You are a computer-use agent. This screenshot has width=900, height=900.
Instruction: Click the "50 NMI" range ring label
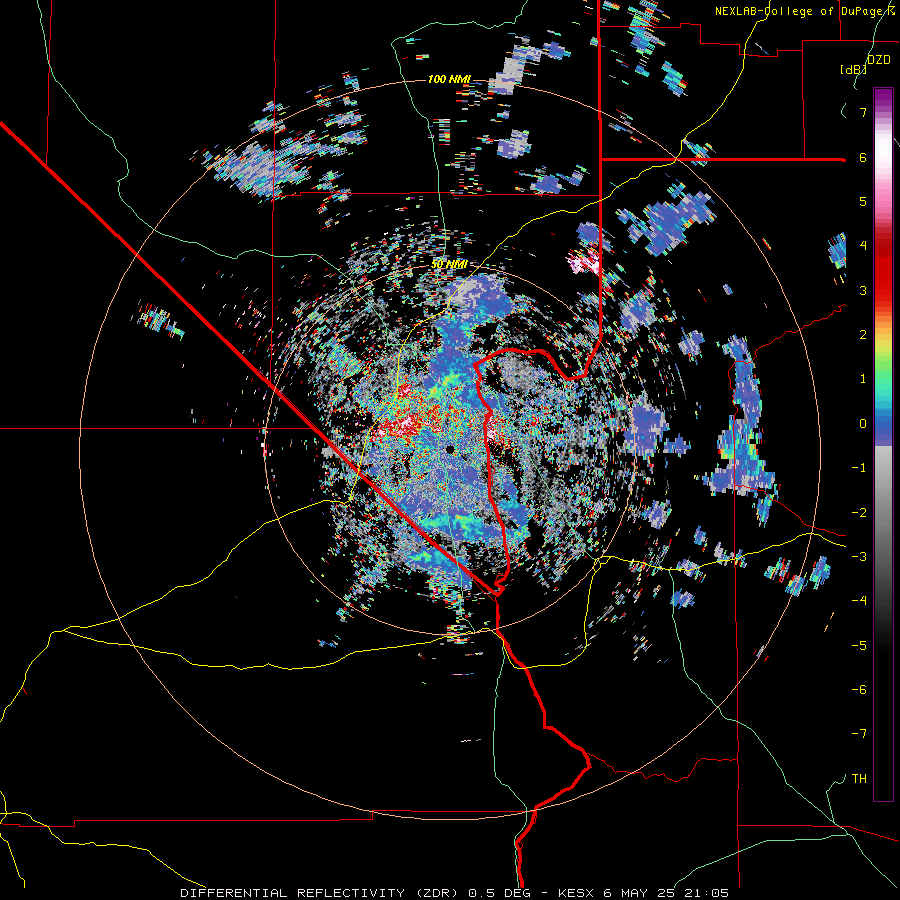point(449,264)
